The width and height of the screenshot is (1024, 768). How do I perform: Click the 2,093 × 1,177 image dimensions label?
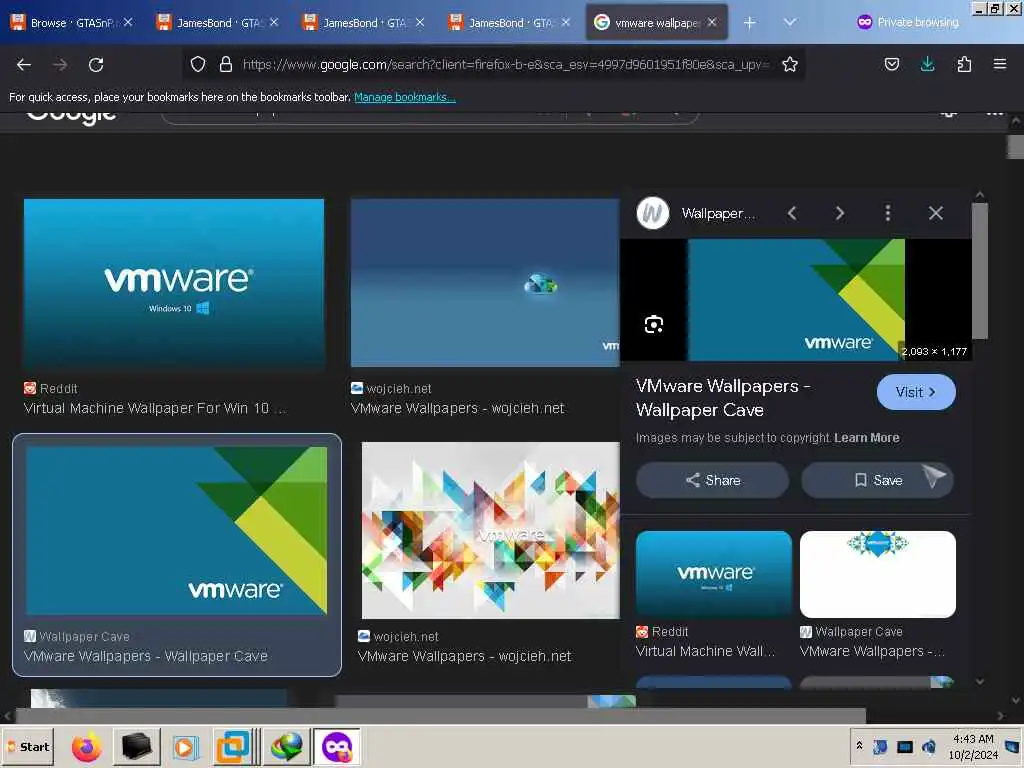pos(934,351)
